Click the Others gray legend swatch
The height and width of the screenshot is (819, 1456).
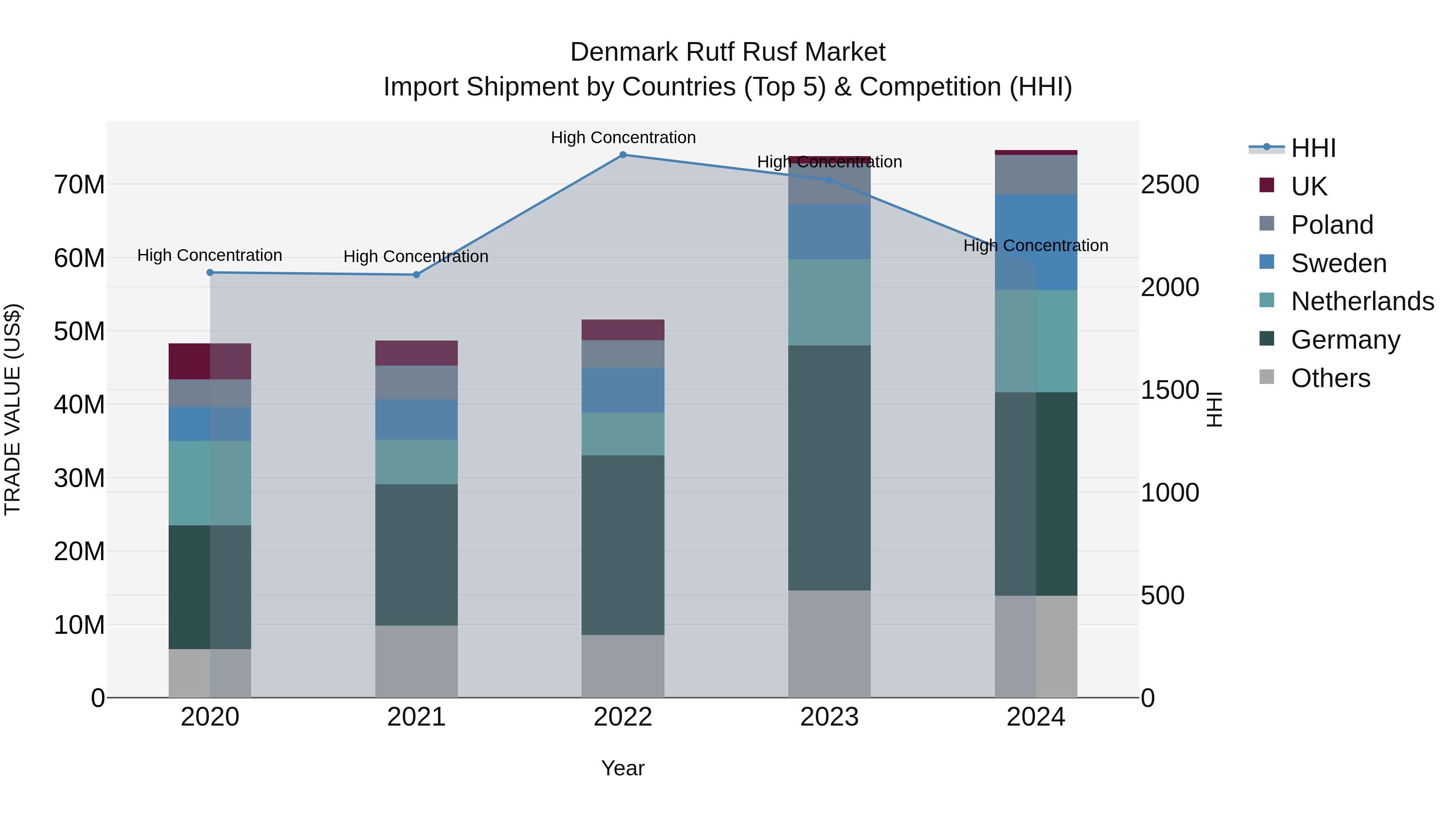coord(1267,377)
